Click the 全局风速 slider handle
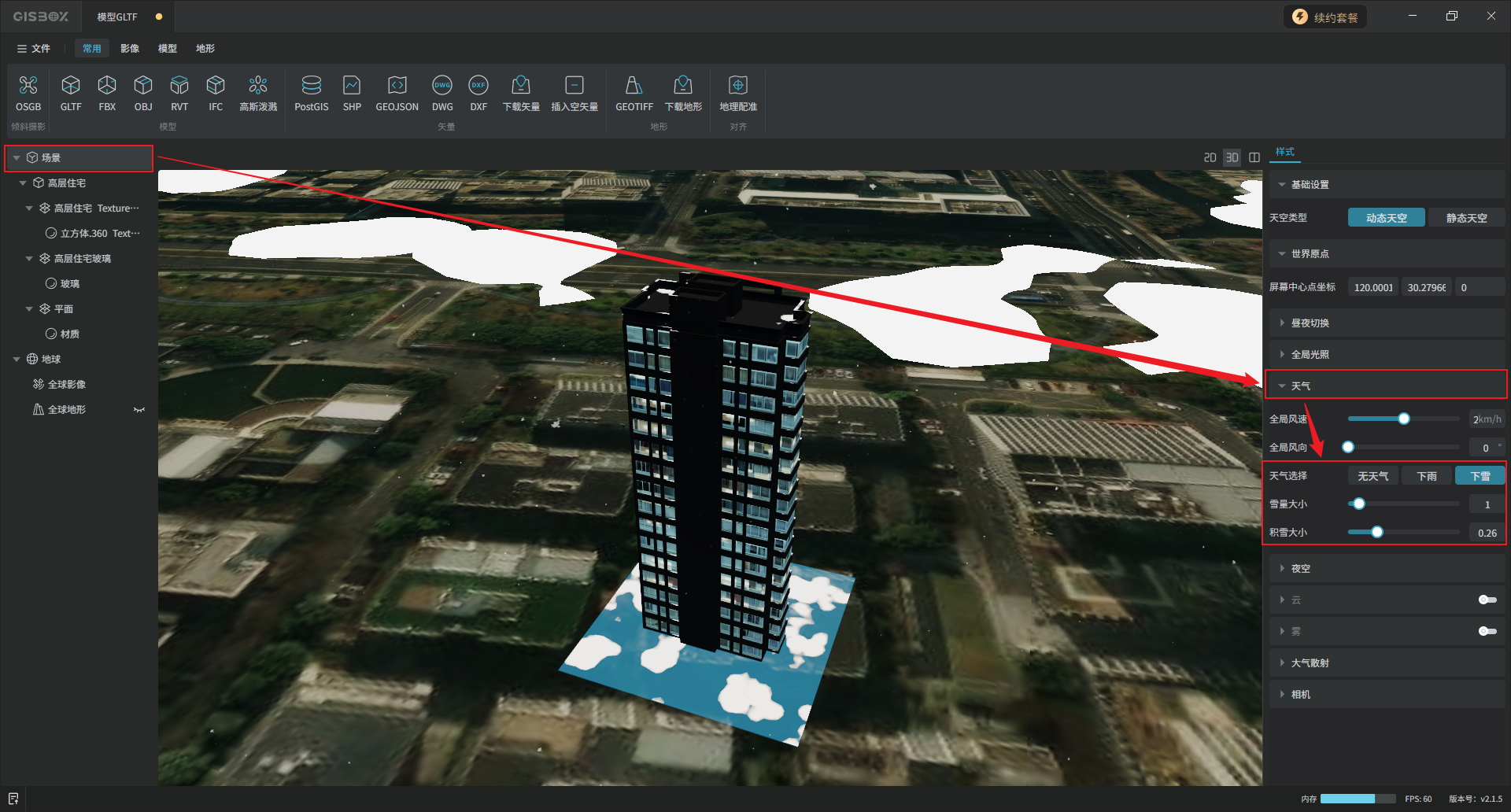 [x=1403, y=419]
